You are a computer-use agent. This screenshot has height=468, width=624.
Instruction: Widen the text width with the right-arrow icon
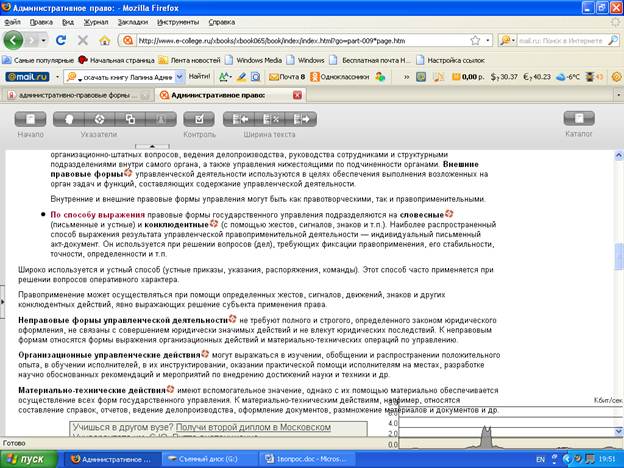coord(301,119)
